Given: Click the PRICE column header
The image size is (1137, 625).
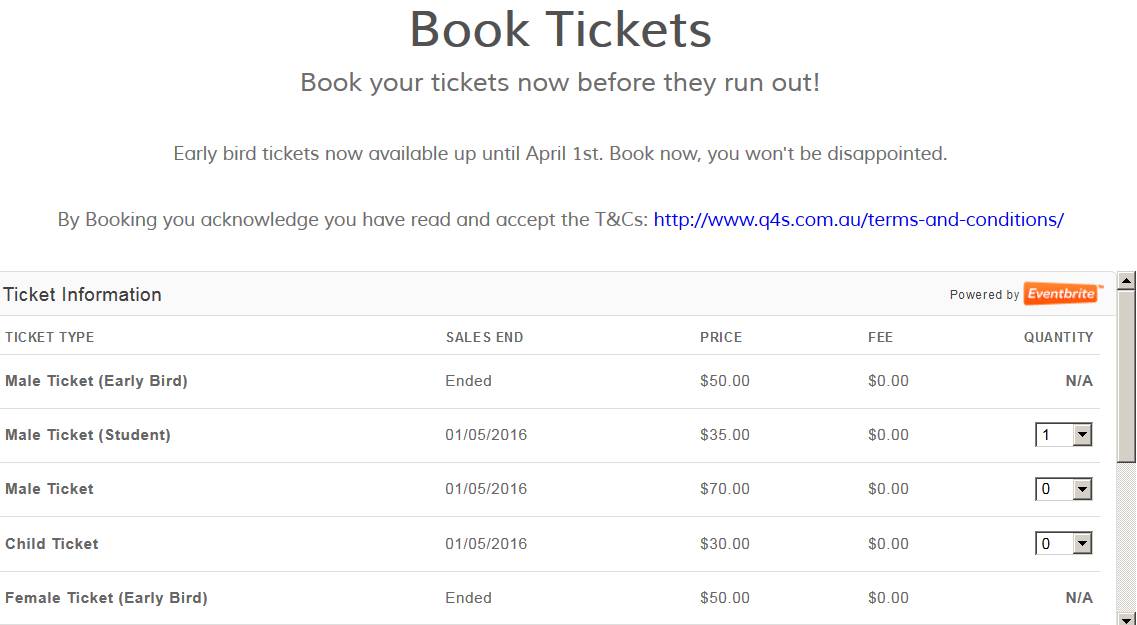Looking at the screenshot, I should click(721, 337).
